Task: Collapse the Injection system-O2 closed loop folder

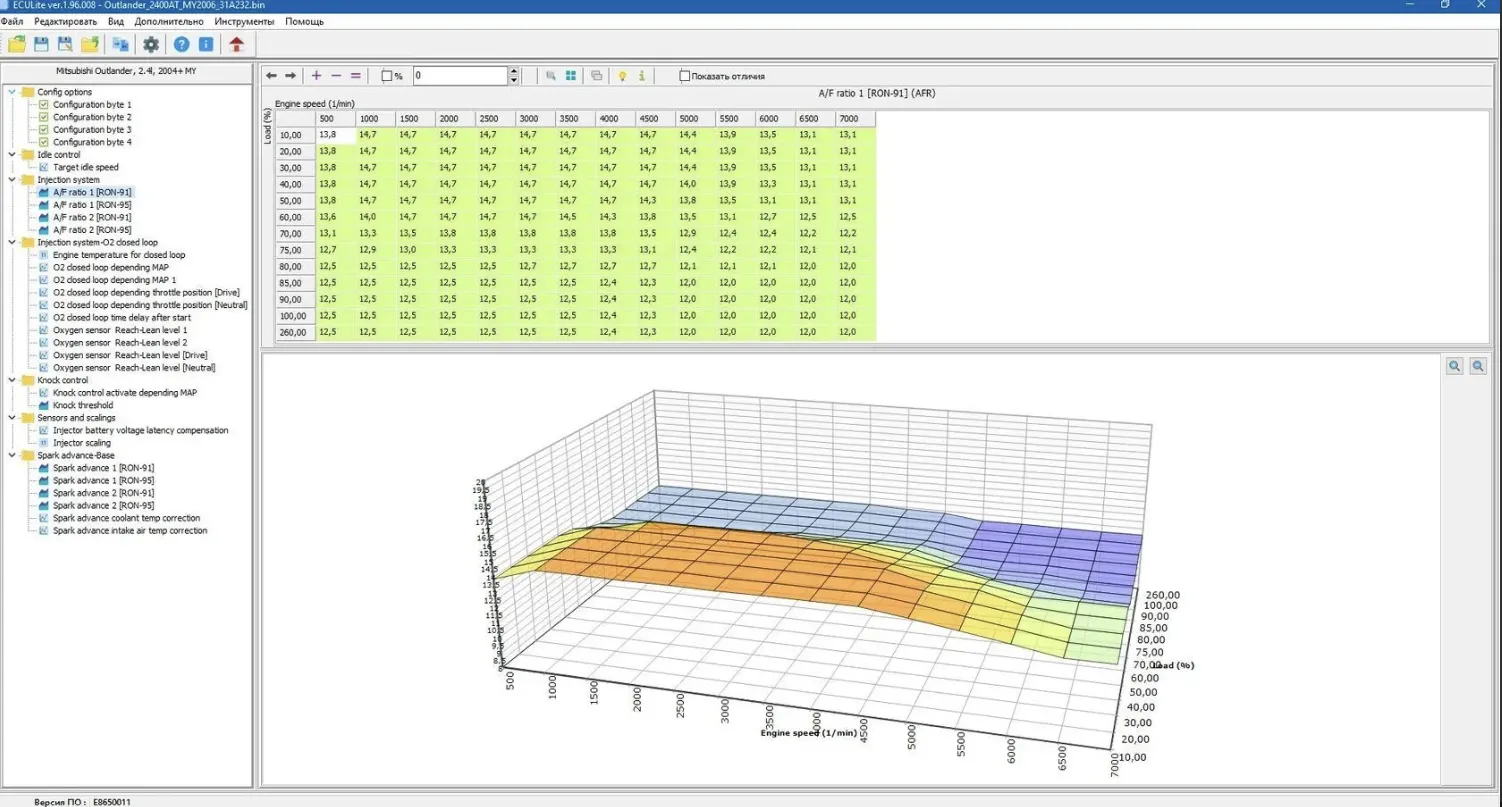Action: click(x=12, y=242)
